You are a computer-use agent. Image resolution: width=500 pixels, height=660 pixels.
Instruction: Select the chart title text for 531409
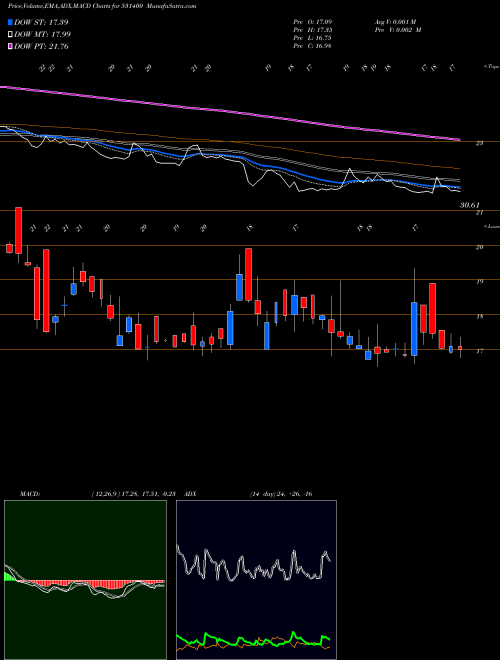click(102, 6)
